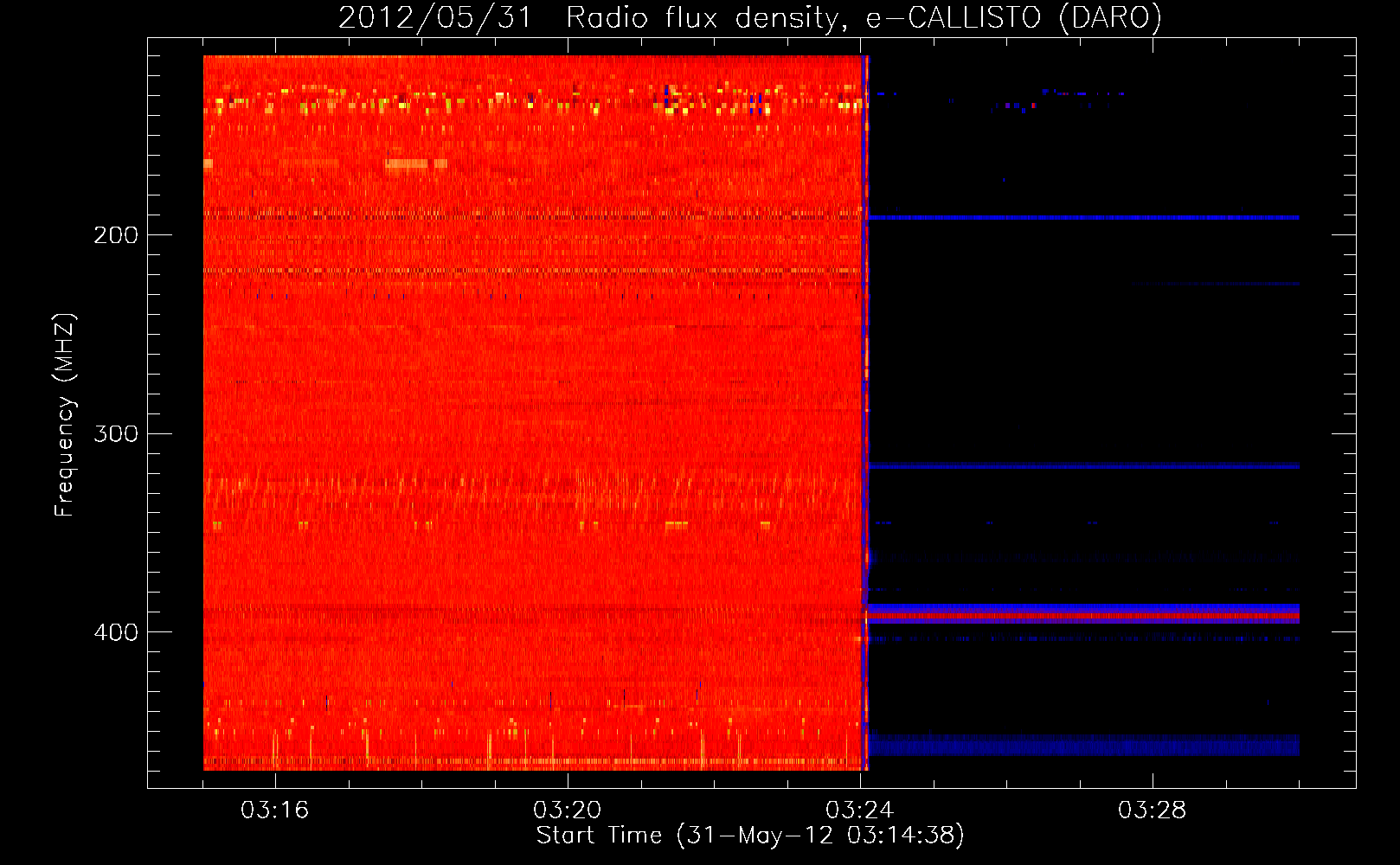Click the "Start Time (31-May-12 03:14:38)" axis label
This screenshot has width=1400, height=865.
pyautogui.click(x=750, y=836)
